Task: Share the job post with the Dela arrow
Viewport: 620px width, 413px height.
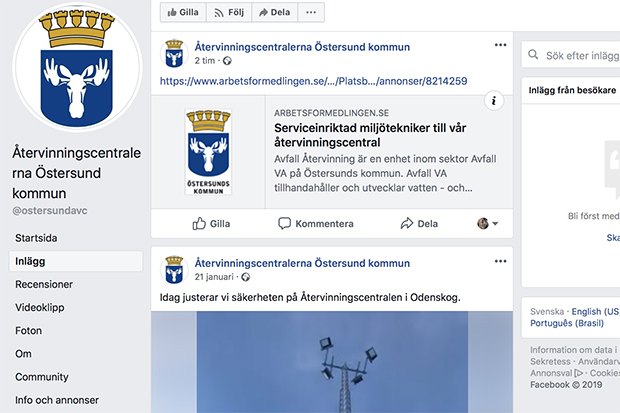Action: click(x=419, y=224)
